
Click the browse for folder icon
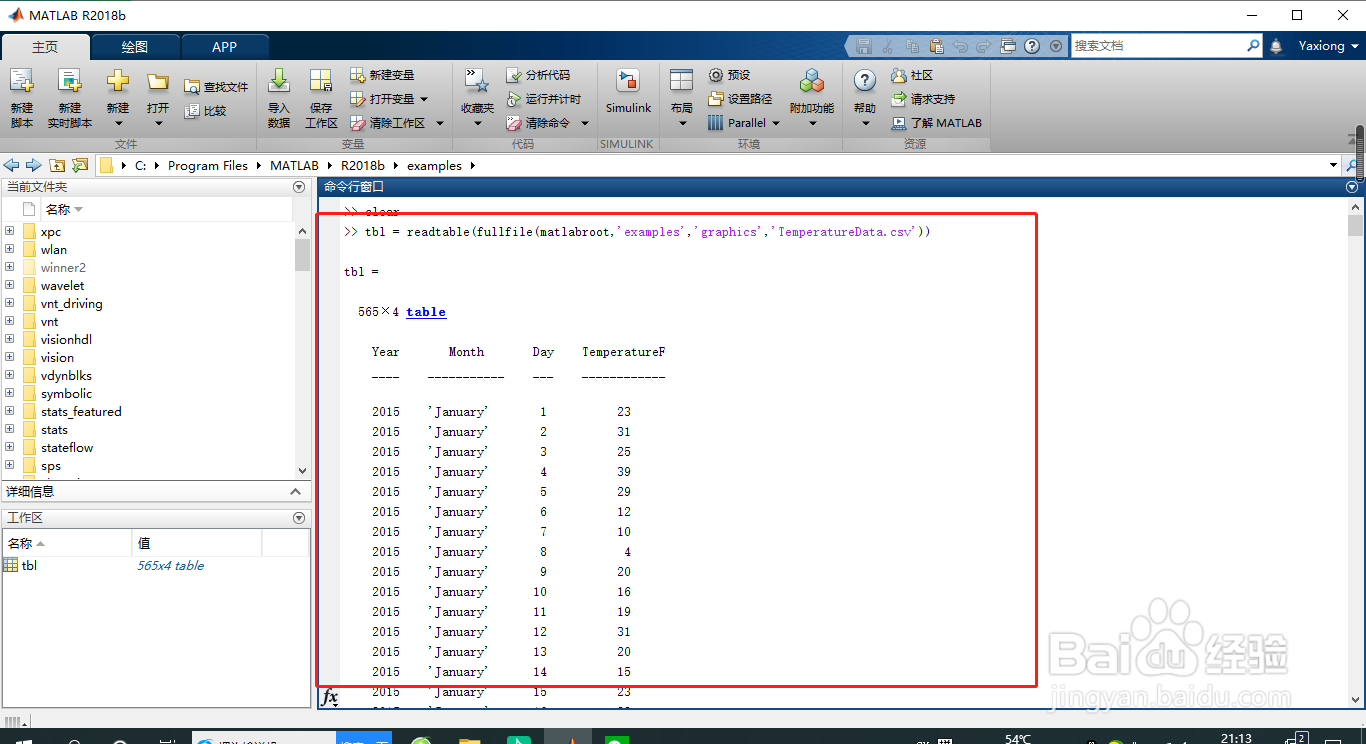point(80,165)
